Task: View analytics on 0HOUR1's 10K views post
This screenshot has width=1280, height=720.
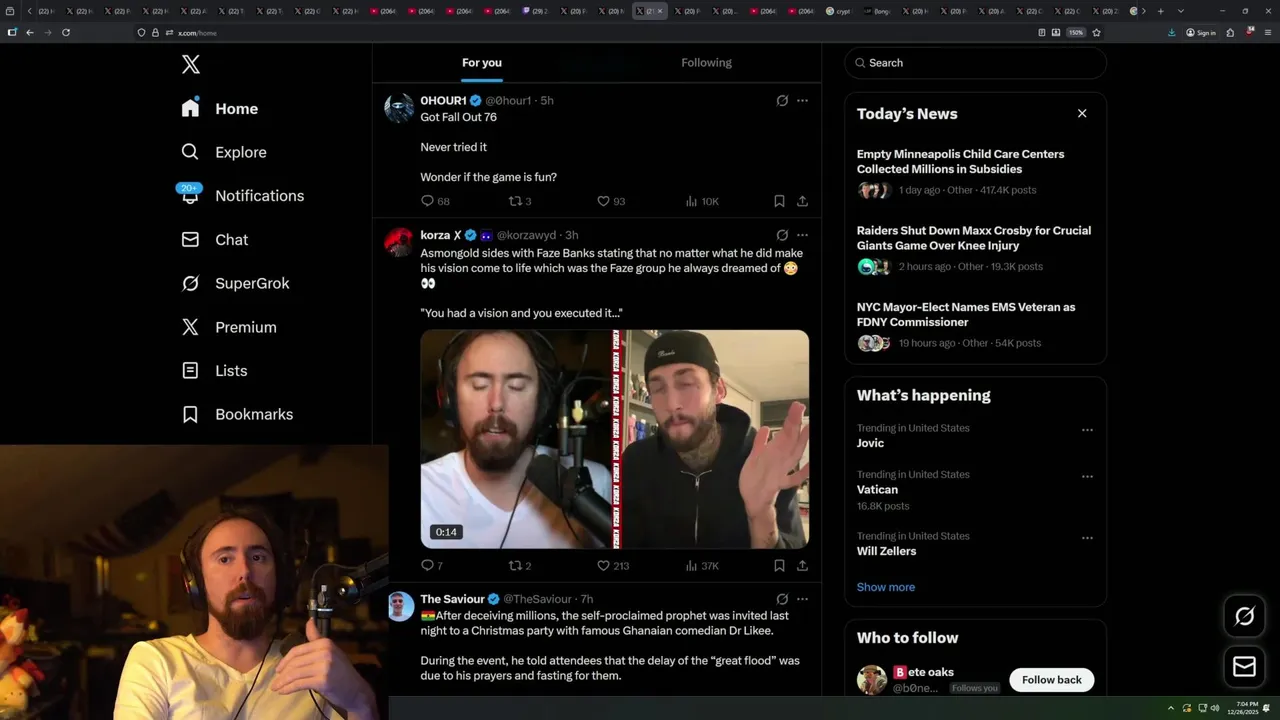Action: pos(702,201)
